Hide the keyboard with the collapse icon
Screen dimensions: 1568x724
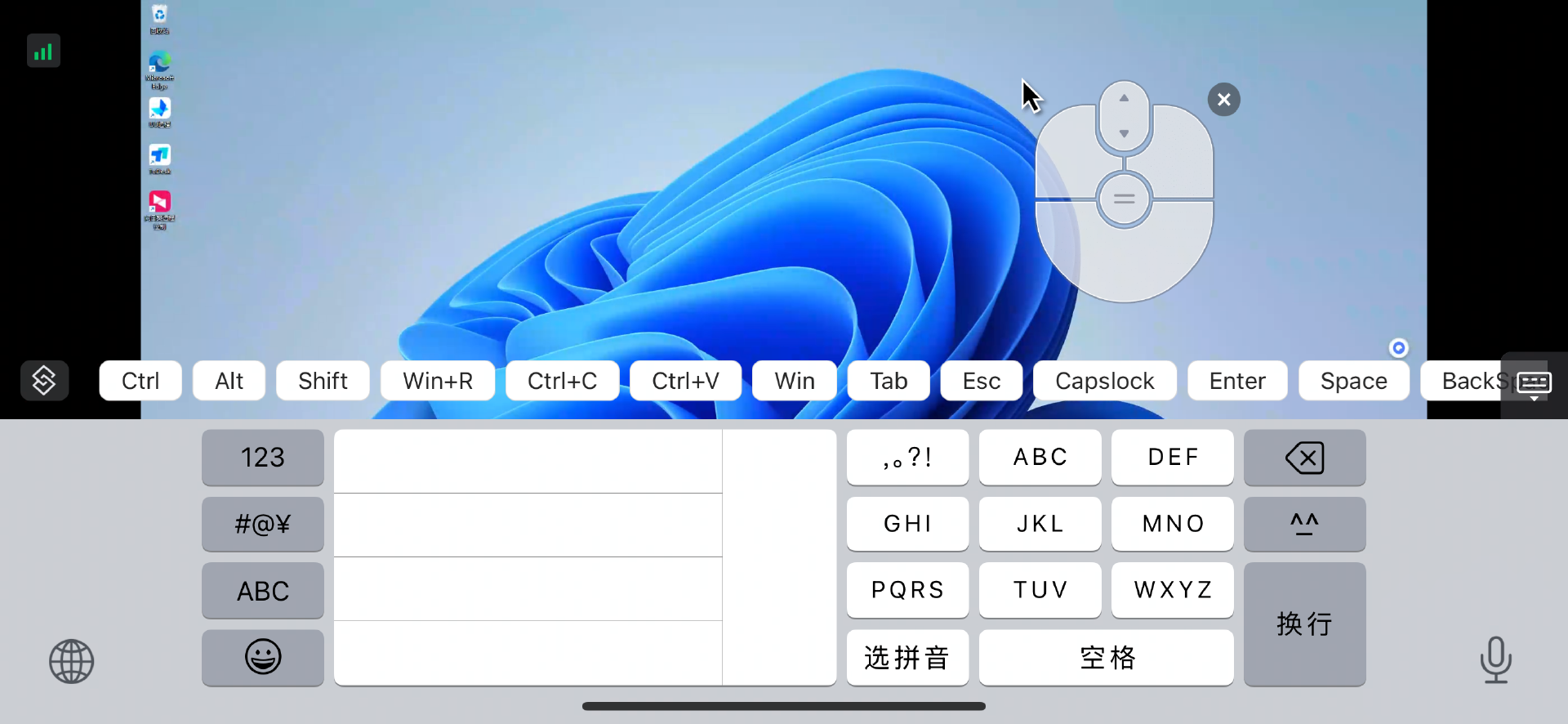coord(1534,386)
